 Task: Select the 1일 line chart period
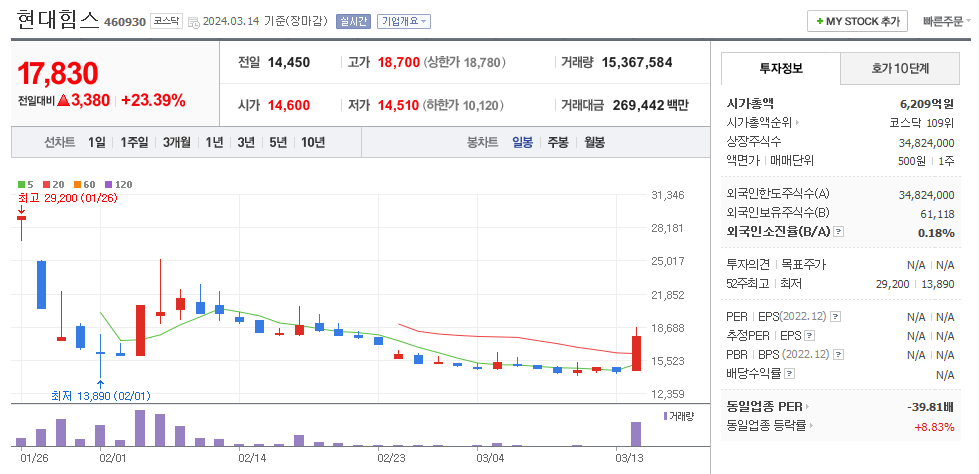pyautogui.click(x=97, y=142)
